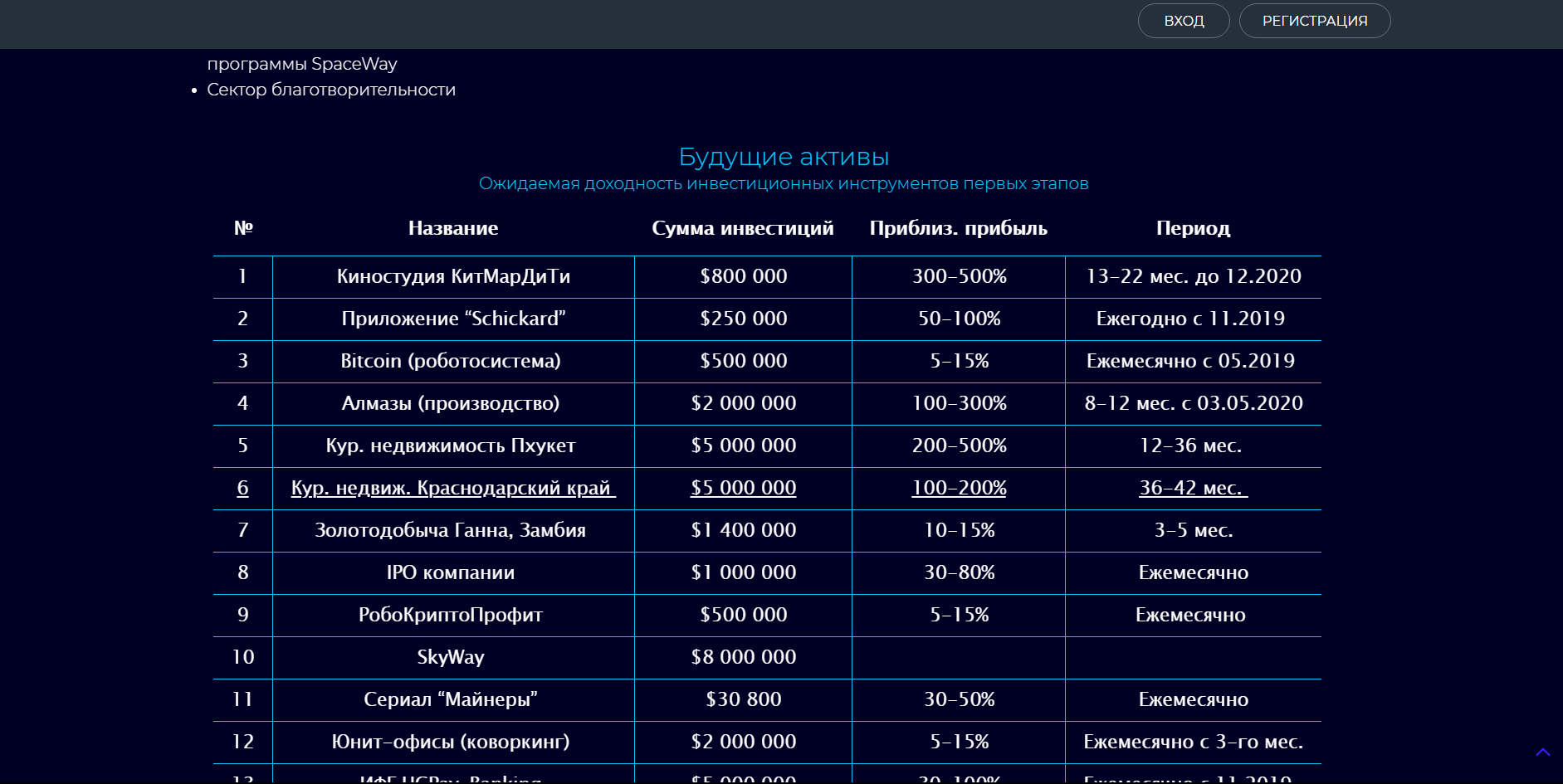1563x784 pixels.
Task: Click the 'Приблиз. прибыль' column header
Action: (959, 228)
